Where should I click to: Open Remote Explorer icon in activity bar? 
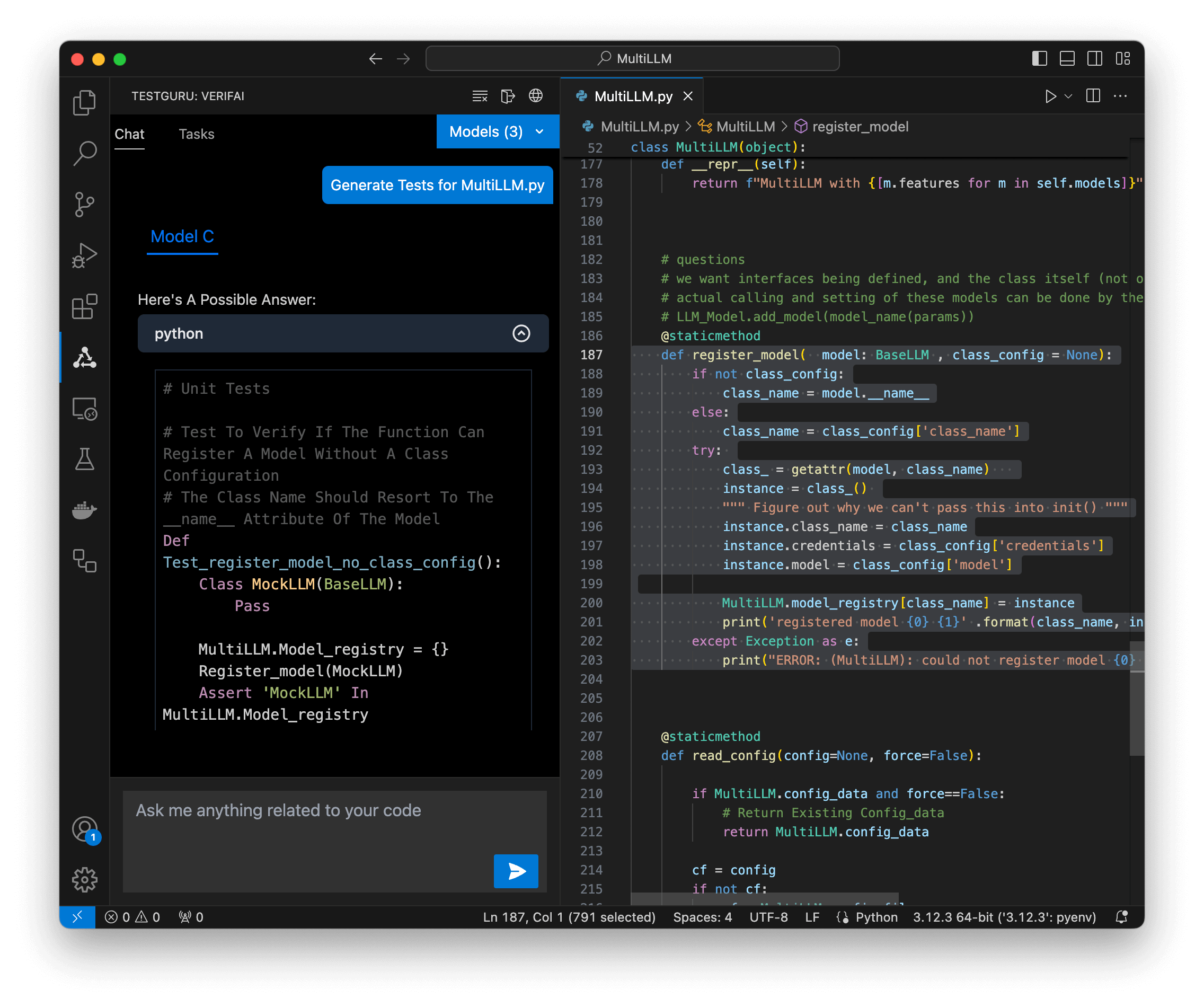point(84,408)
